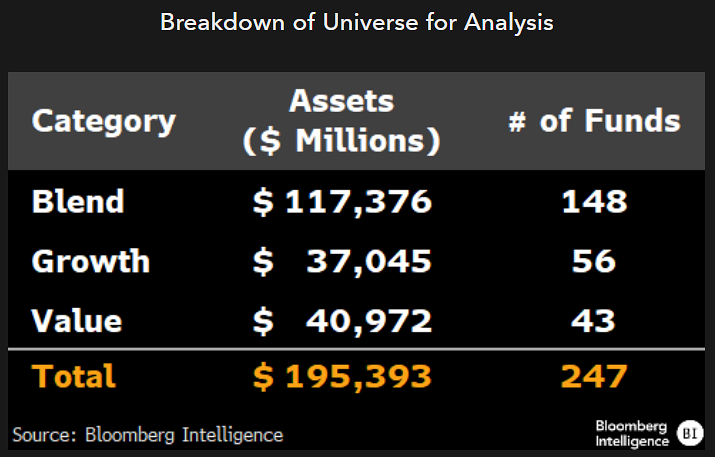This screenshot has width=715, height=457.
Task: Select the total assets figure $195,393
Action: [342, 376]
